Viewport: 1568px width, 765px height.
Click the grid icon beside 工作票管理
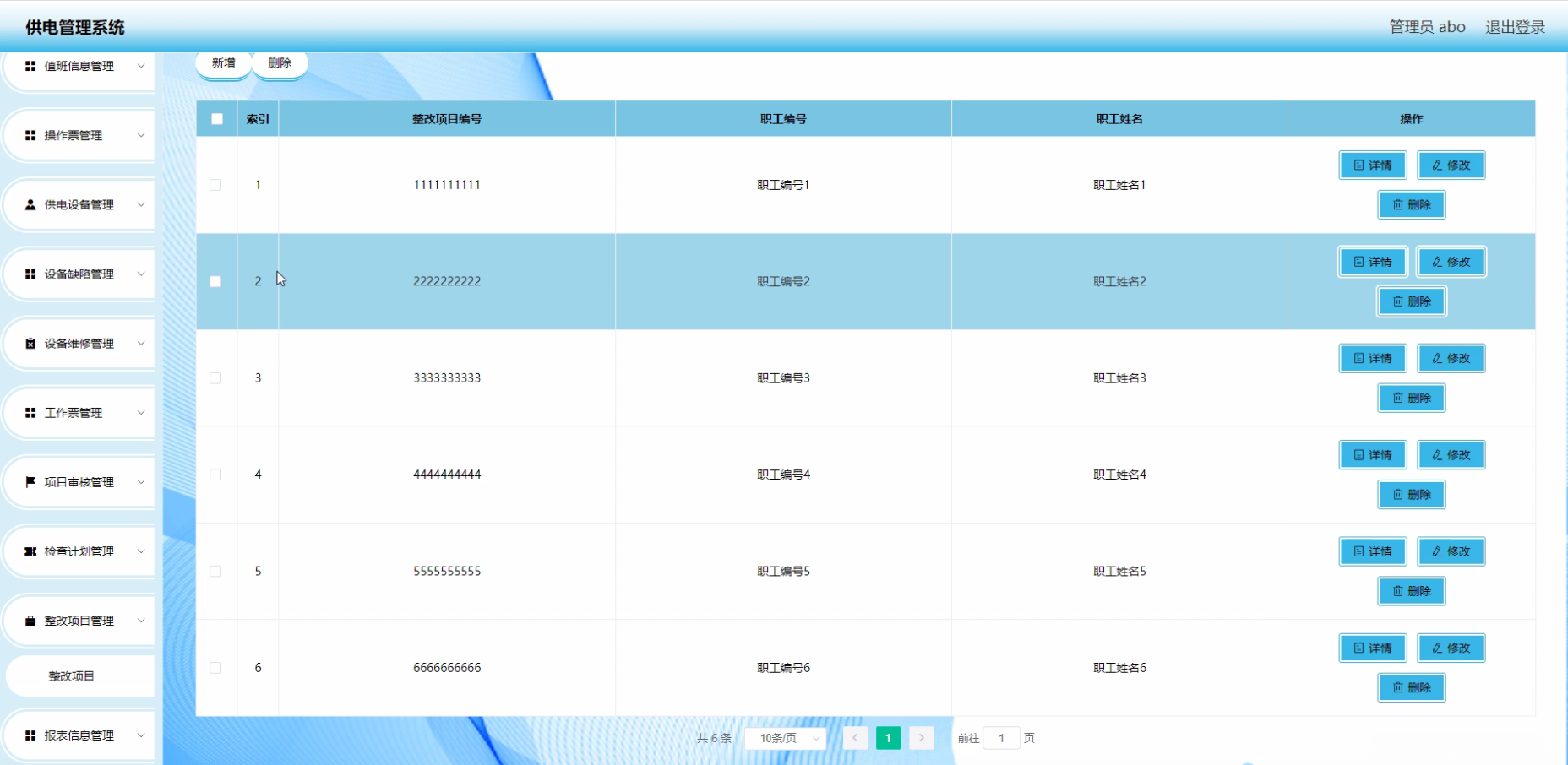(x=30, y=412)
